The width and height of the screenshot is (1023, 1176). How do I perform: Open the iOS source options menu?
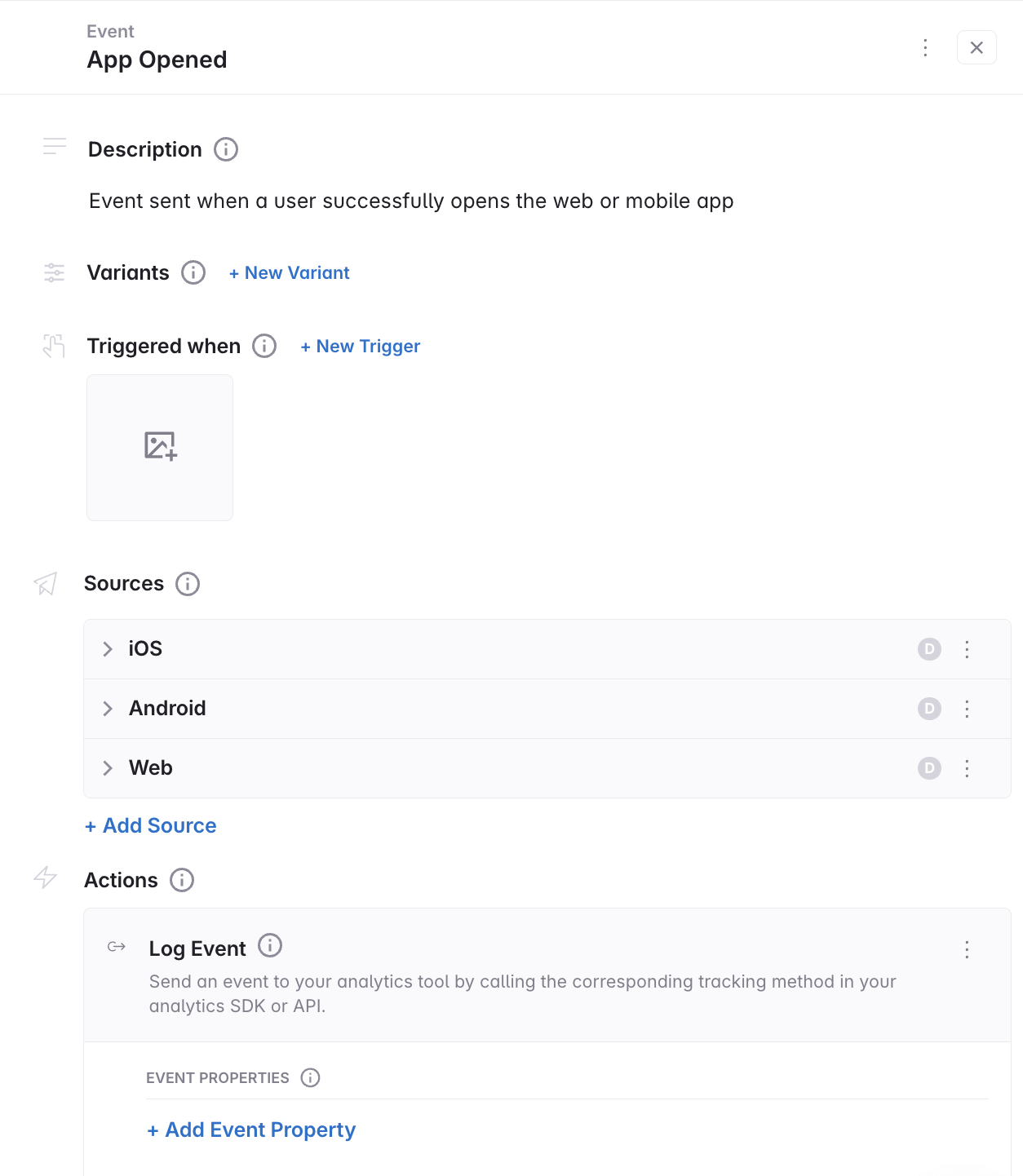967,649
